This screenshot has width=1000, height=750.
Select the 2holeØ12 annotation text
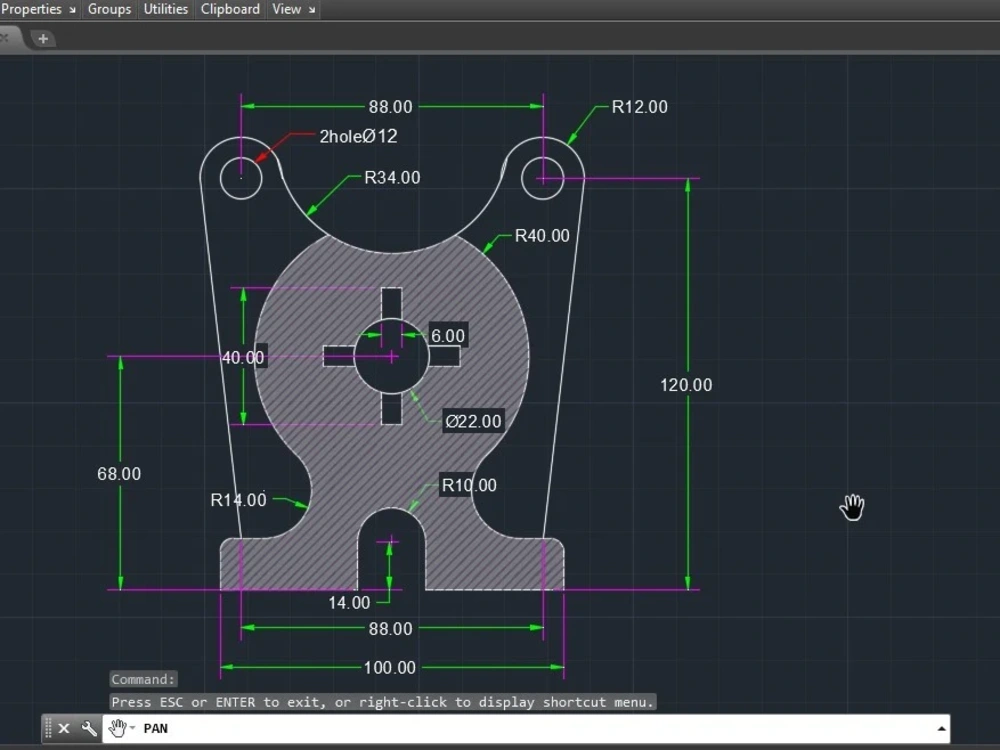[x=357, y=137]
